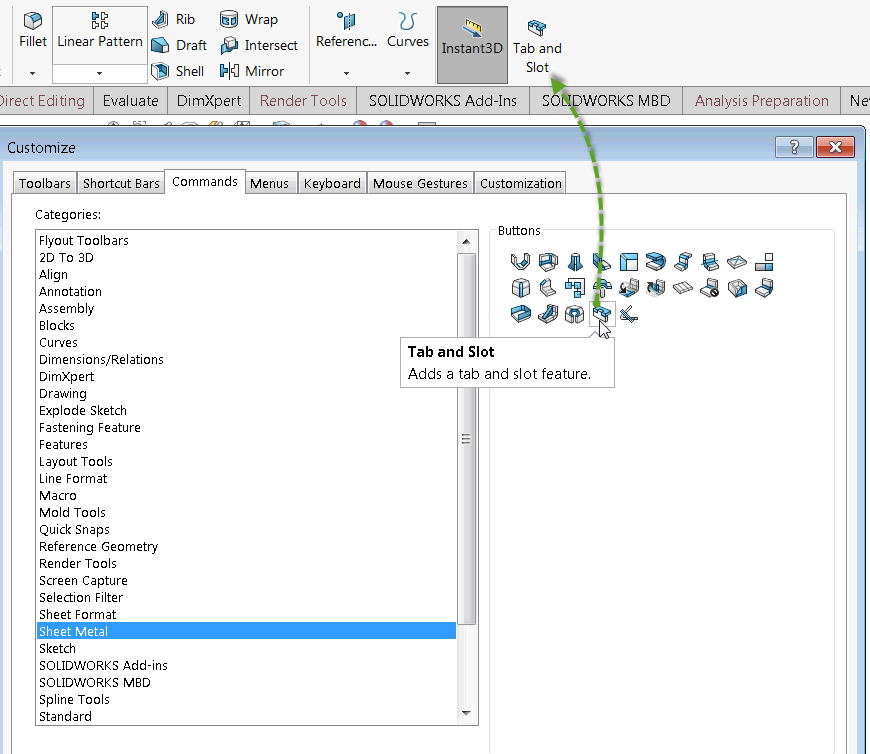This screenshot has width=870, height=754.
Task: Expand the Fillet dropdown arrow
Action: pyautogui.click(x=32, y=73)
